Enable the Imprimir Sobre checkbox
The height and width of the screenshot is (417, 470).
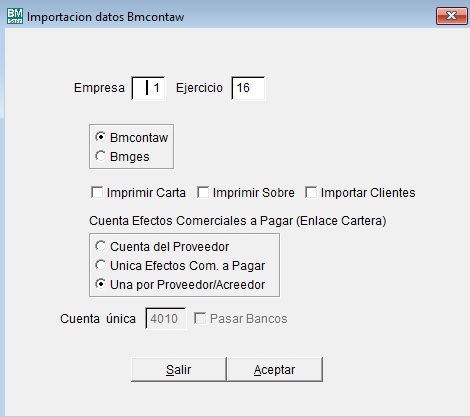203,192
